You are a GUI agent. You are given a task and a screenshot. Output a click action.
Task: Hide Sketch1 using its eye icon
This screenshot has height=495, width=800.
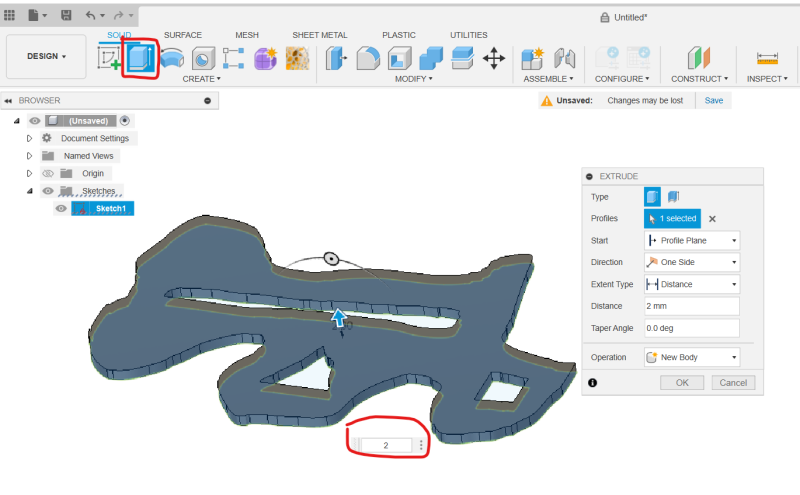[61, 208]
